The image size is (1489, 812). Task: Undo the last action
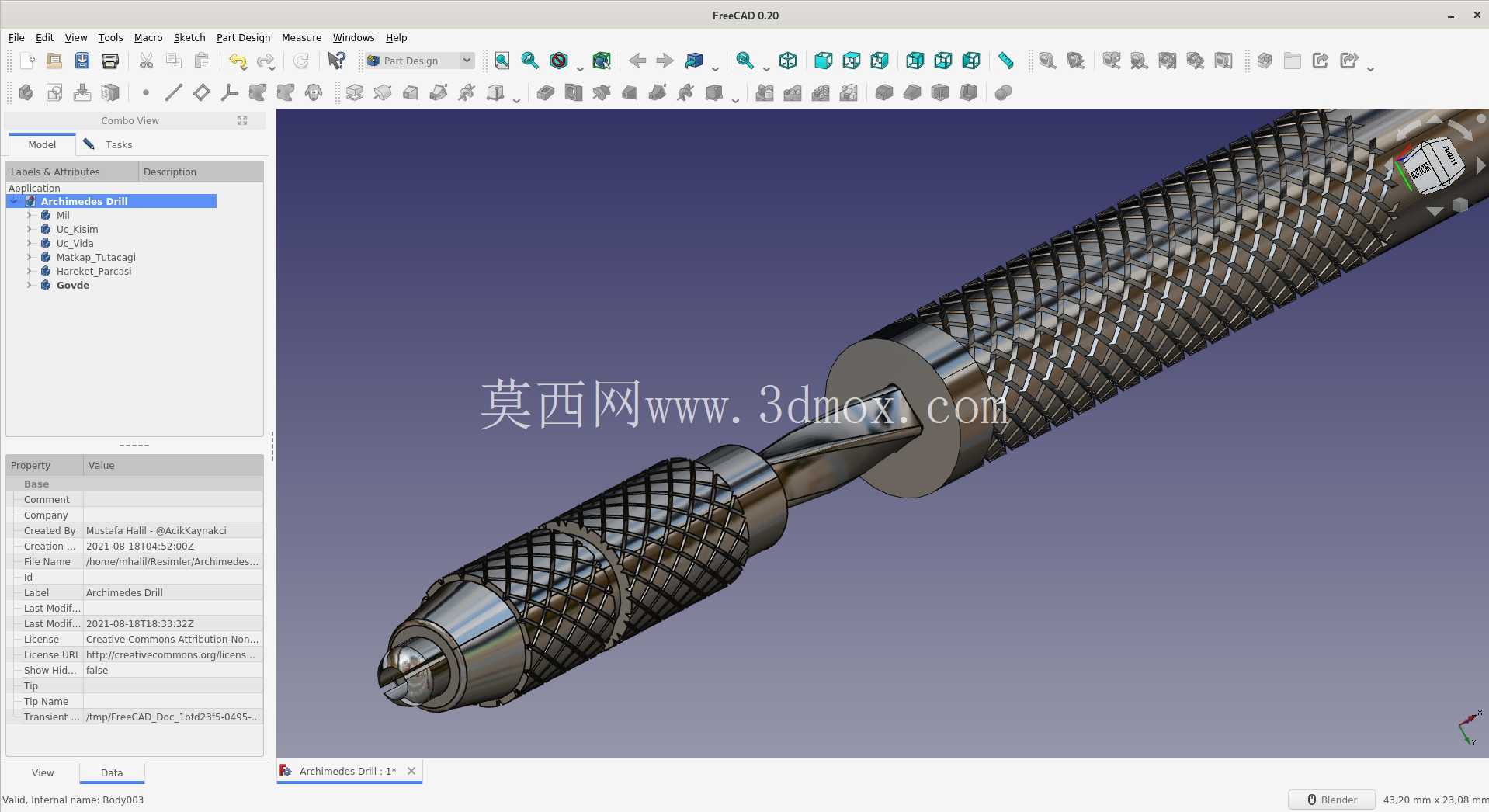(238, 61)
